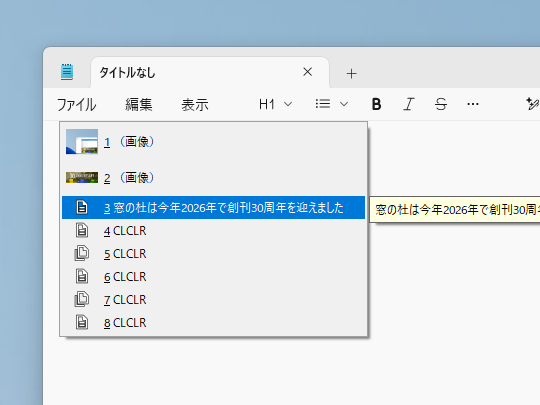Click the copy-files icon beside 5 CLCLR

[x=82, y=253]
